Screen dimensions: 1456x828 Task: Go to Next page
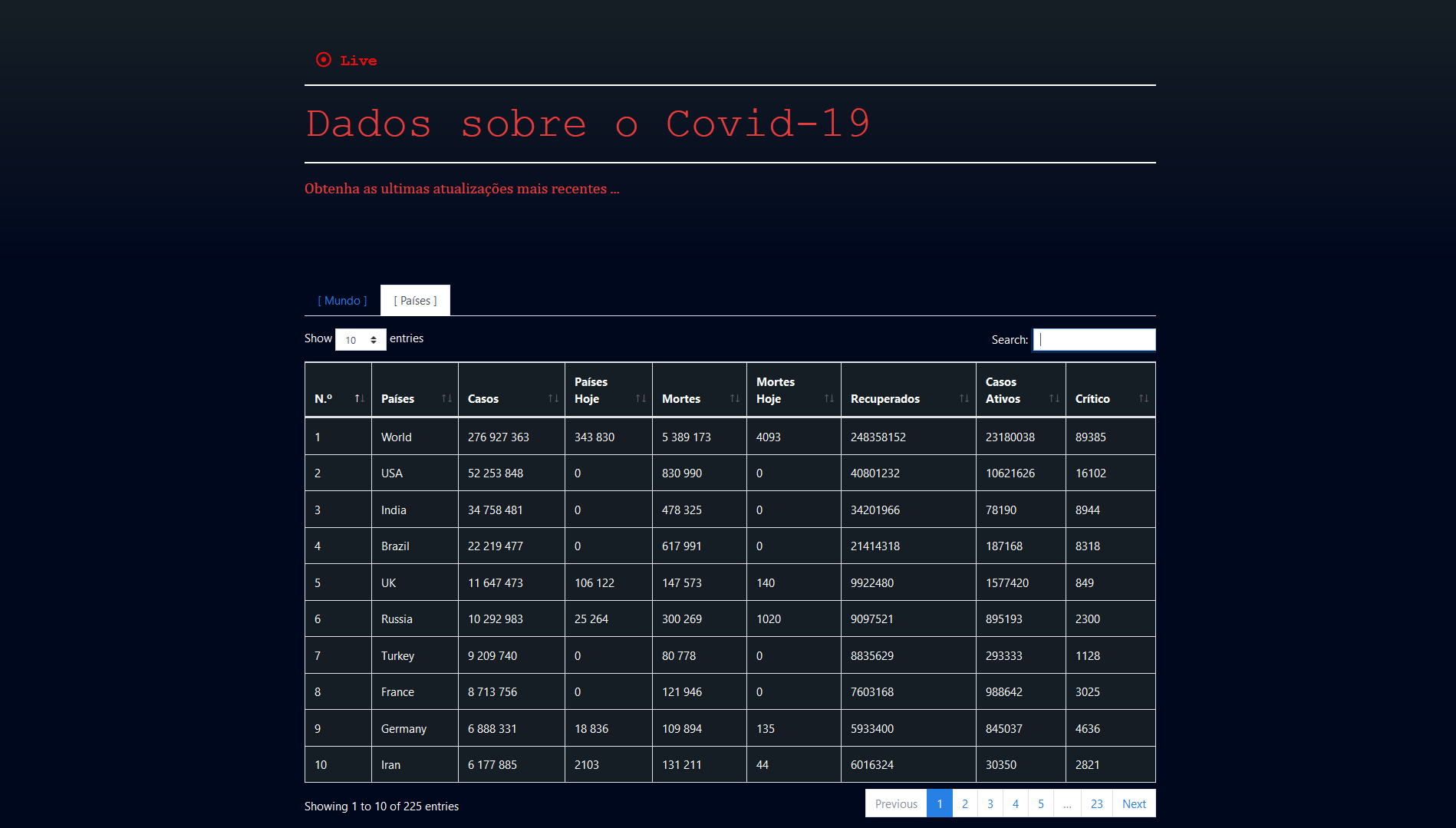[x=1134, y=803]
